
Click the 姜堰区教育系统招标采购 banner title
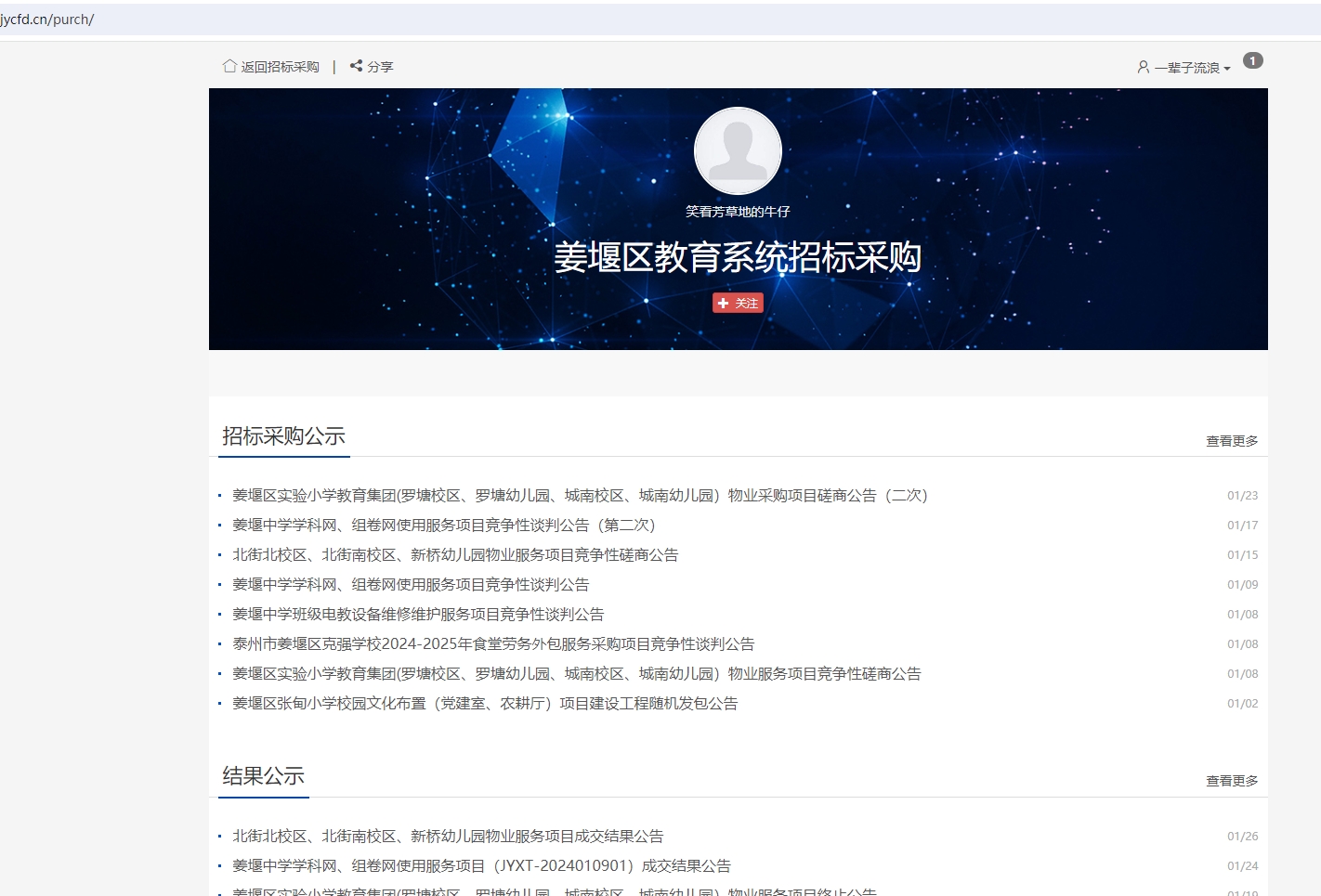pyautogui.click(x=738, y=257)
